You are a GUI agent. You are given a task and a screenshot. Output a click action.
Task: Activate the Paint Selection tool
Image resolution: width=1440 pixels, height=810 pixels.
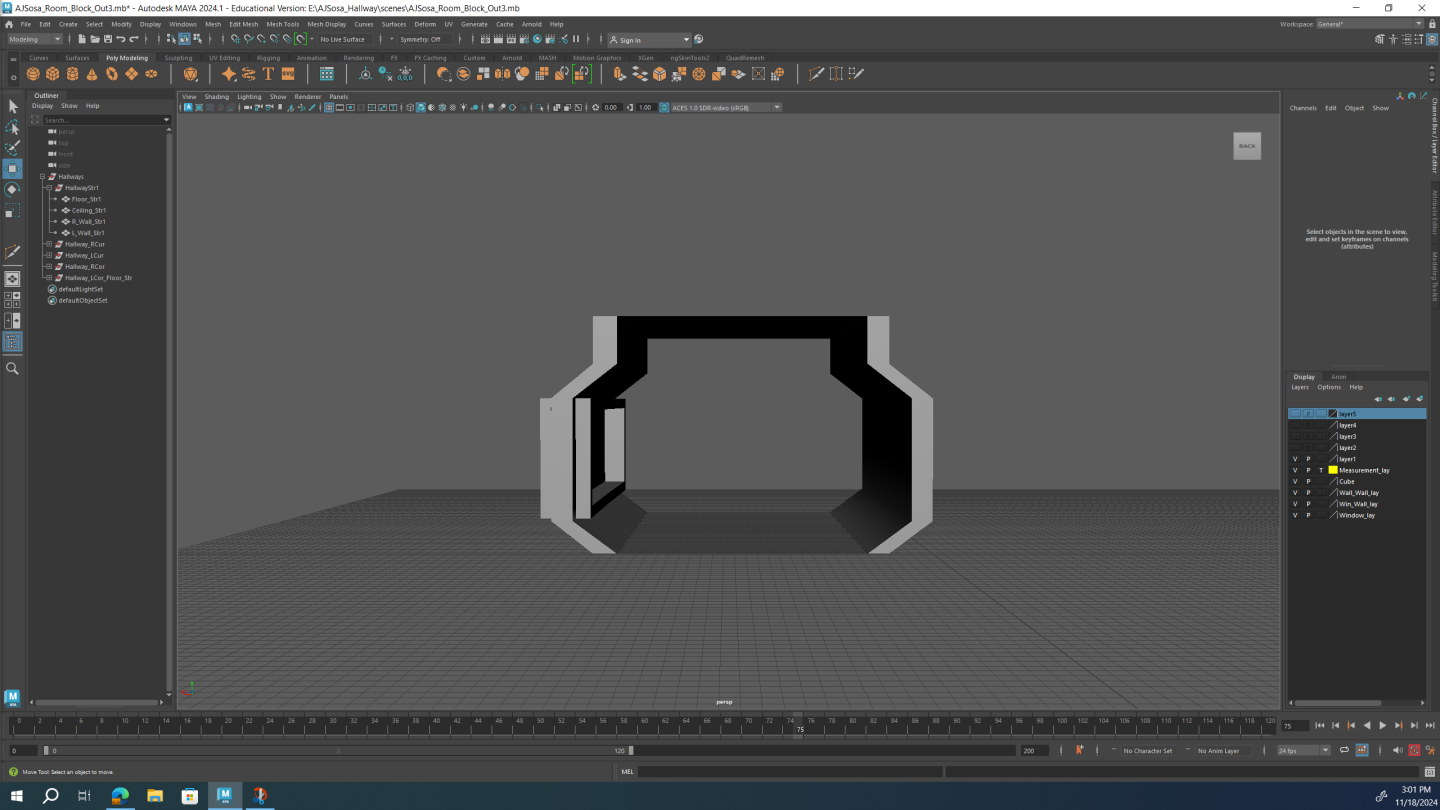12,148
